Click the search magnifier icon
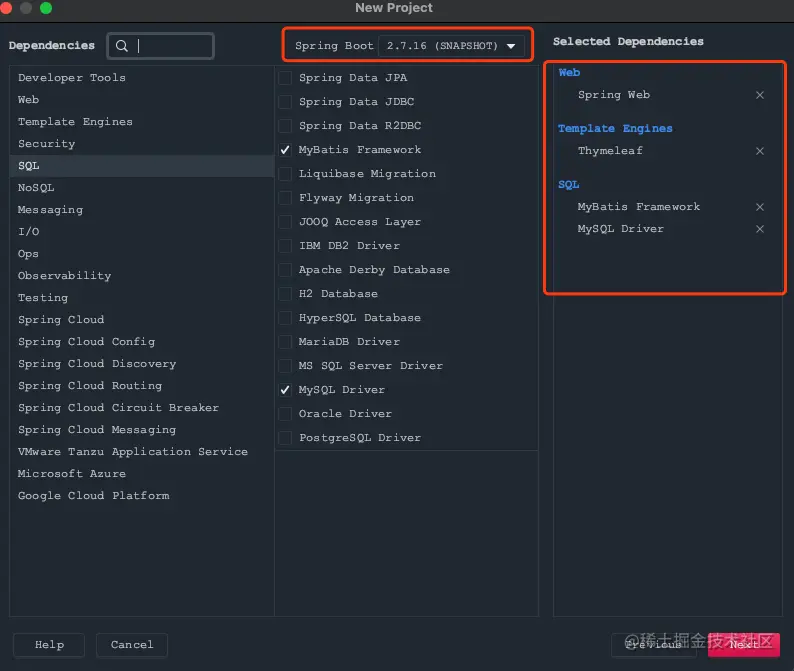 (122, 46)
